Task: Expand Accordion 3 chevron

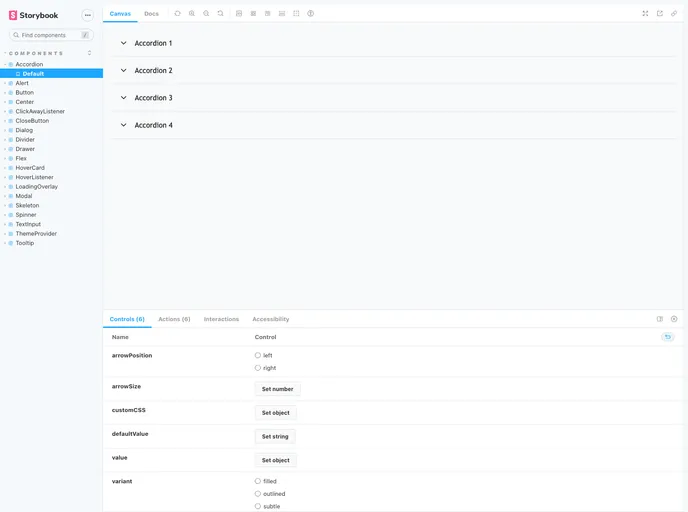Action: pyautogui.click(x=124, y=97)
